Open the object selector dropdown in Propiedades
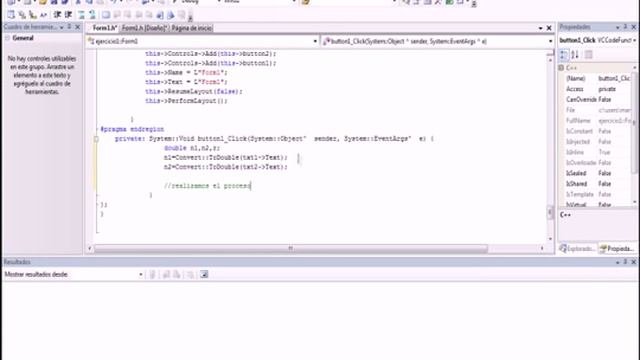The width and height of the screenshot is (640, 360). 635,40
